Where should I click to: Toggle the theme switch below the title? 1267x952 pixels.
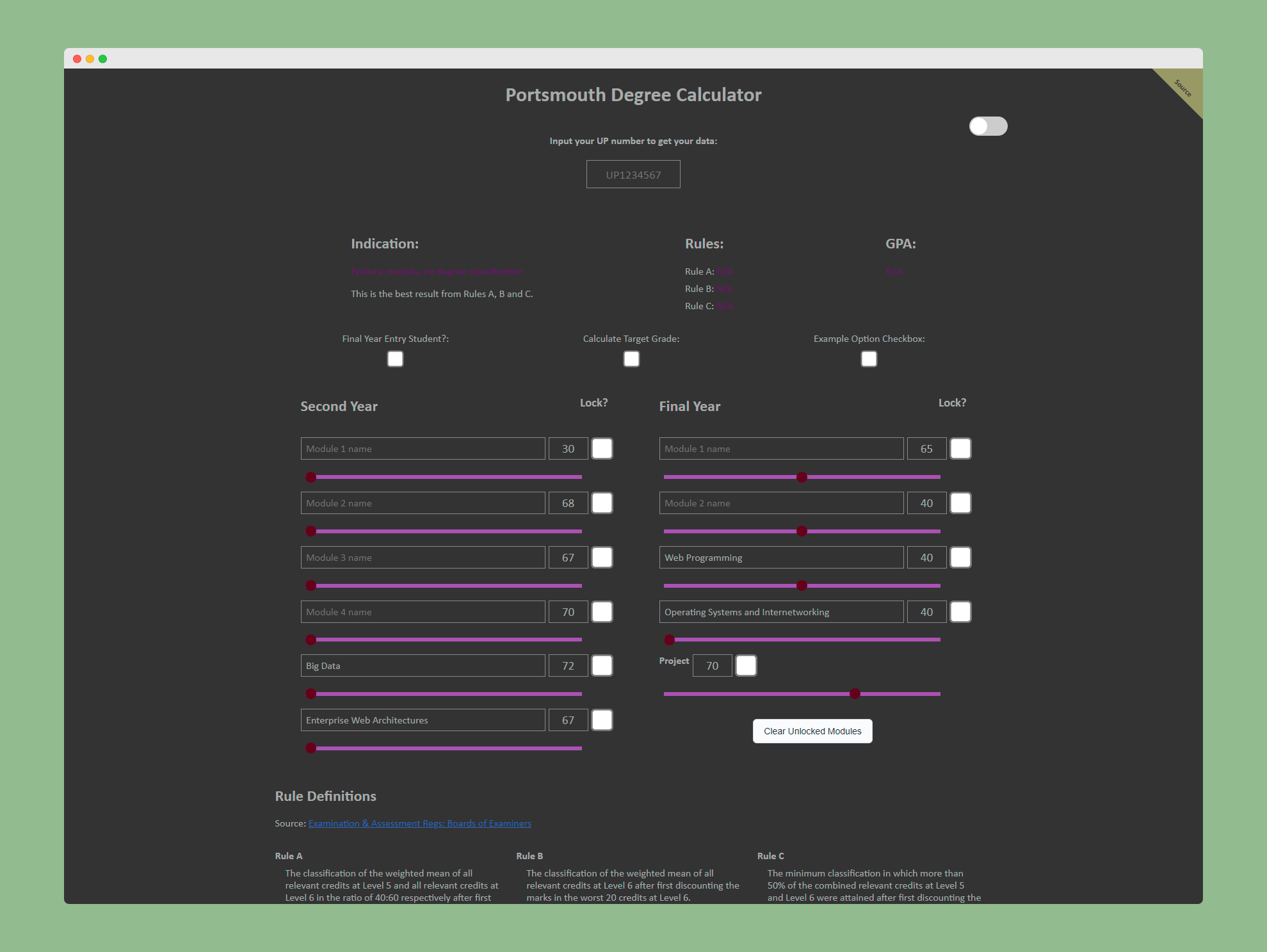988,126
